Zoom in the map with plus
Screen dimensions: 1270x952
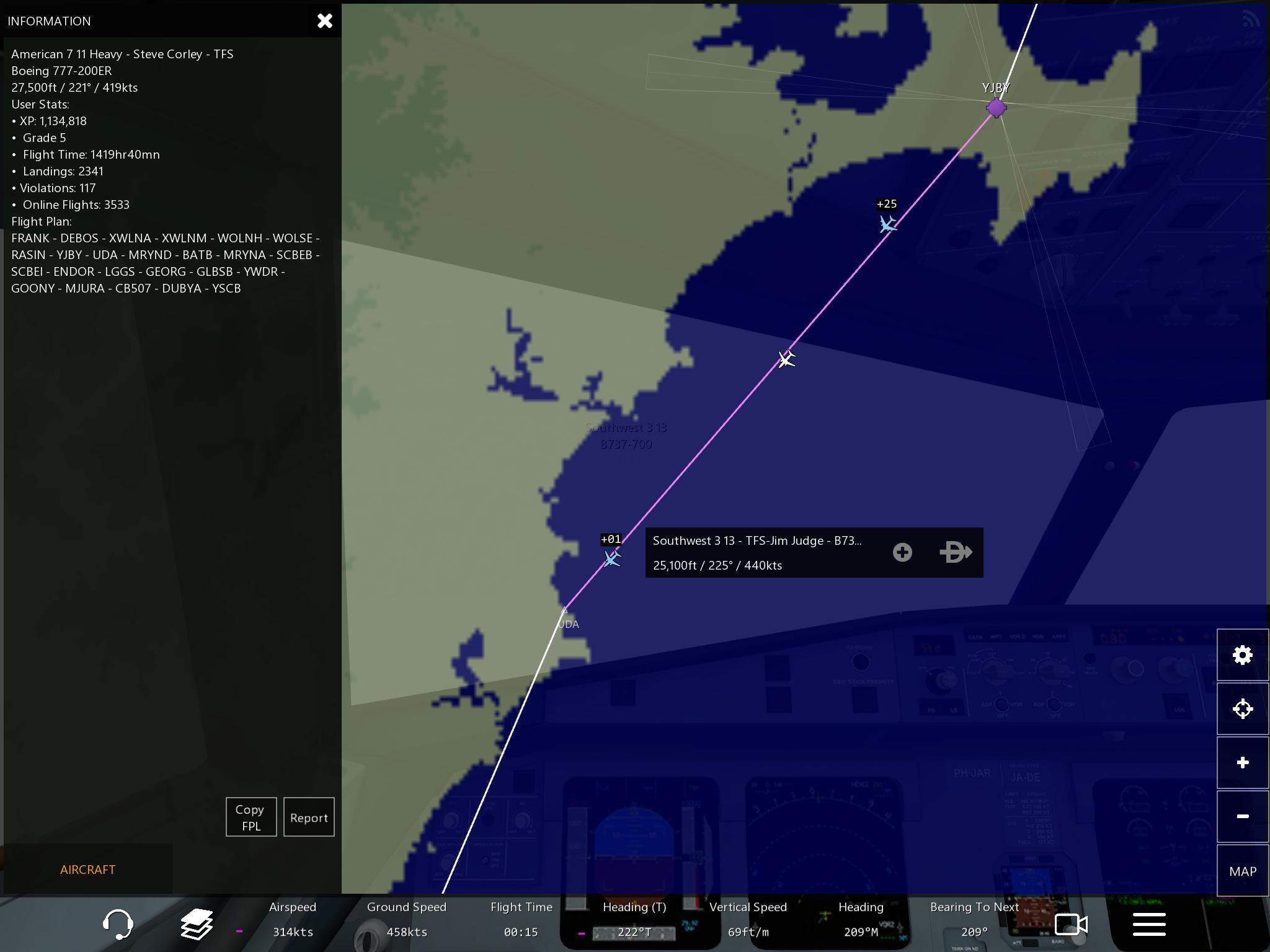1242,763
